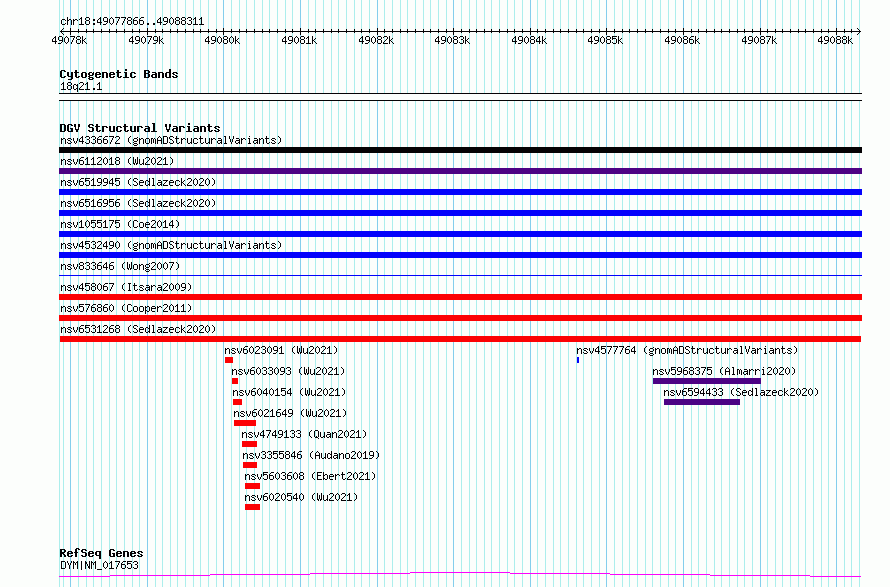Image resolution: width=890 pixels, height=587 pixels.
Task: Select the black nsv4336672 variant bar
Action: coord(460,150)
